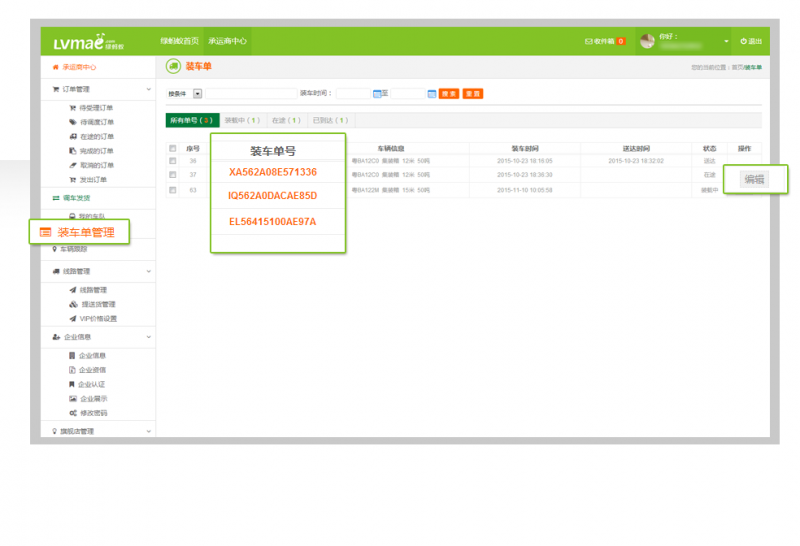Open loading order XA562A08E571336
Screen dimensions: 800x546
(x=273, y=172)
